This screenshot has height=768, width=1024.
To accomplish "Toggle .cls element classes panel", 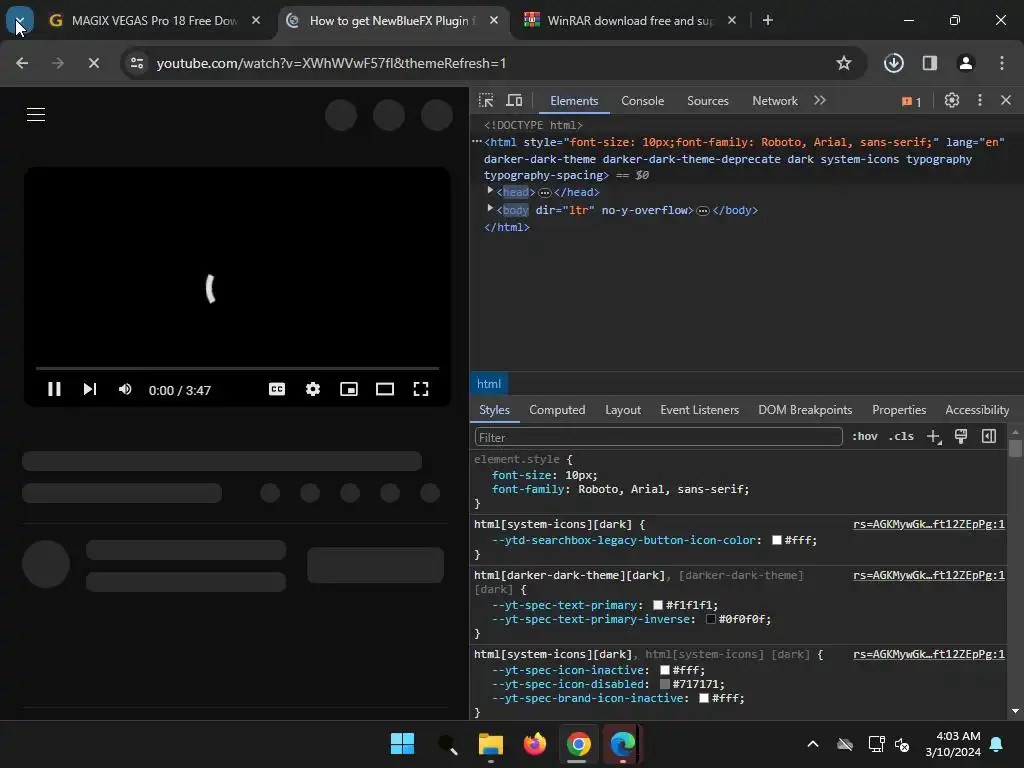I will (x=901, y=436).
